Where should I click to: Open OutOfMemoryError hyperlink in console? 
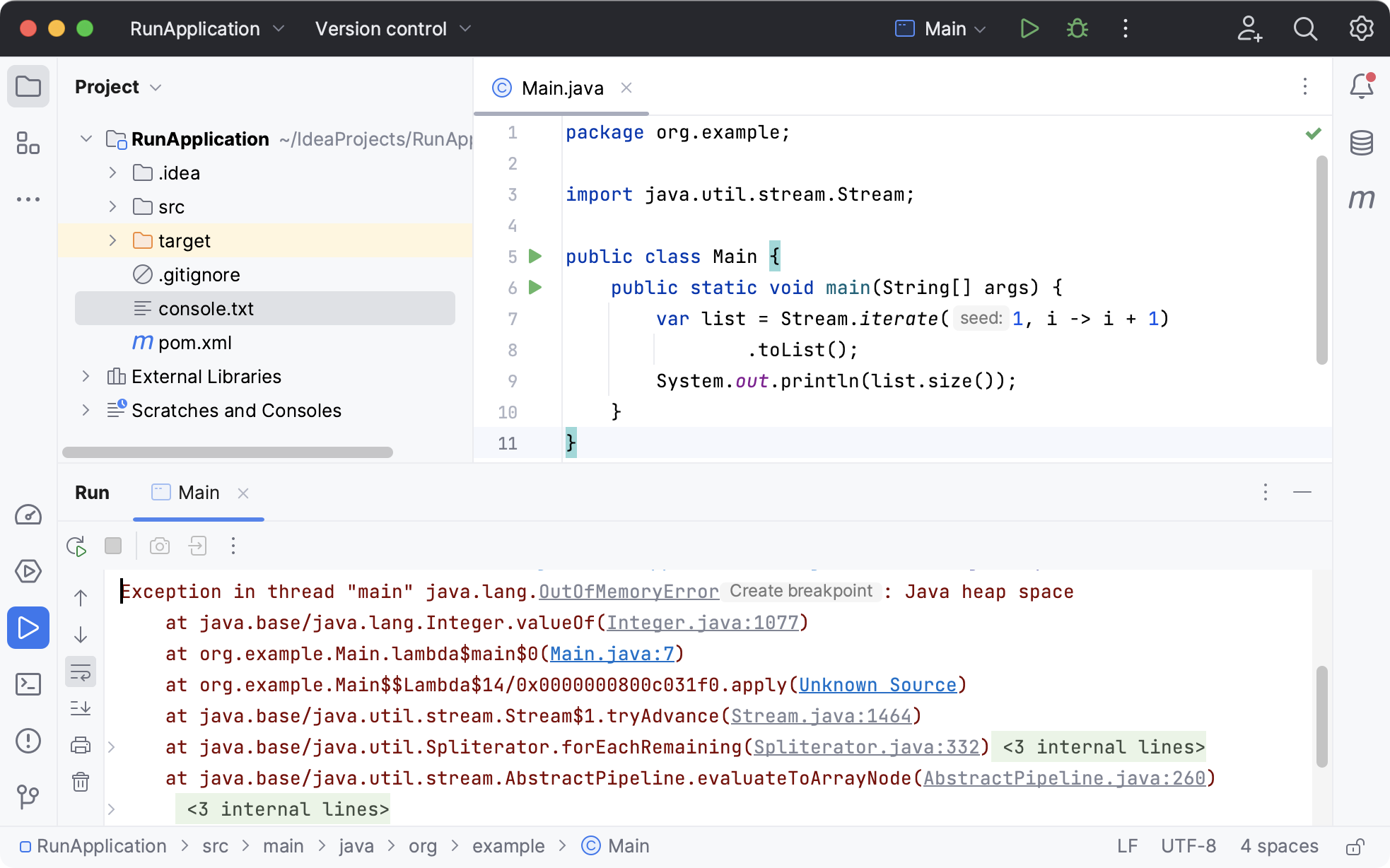pos(628,591)
